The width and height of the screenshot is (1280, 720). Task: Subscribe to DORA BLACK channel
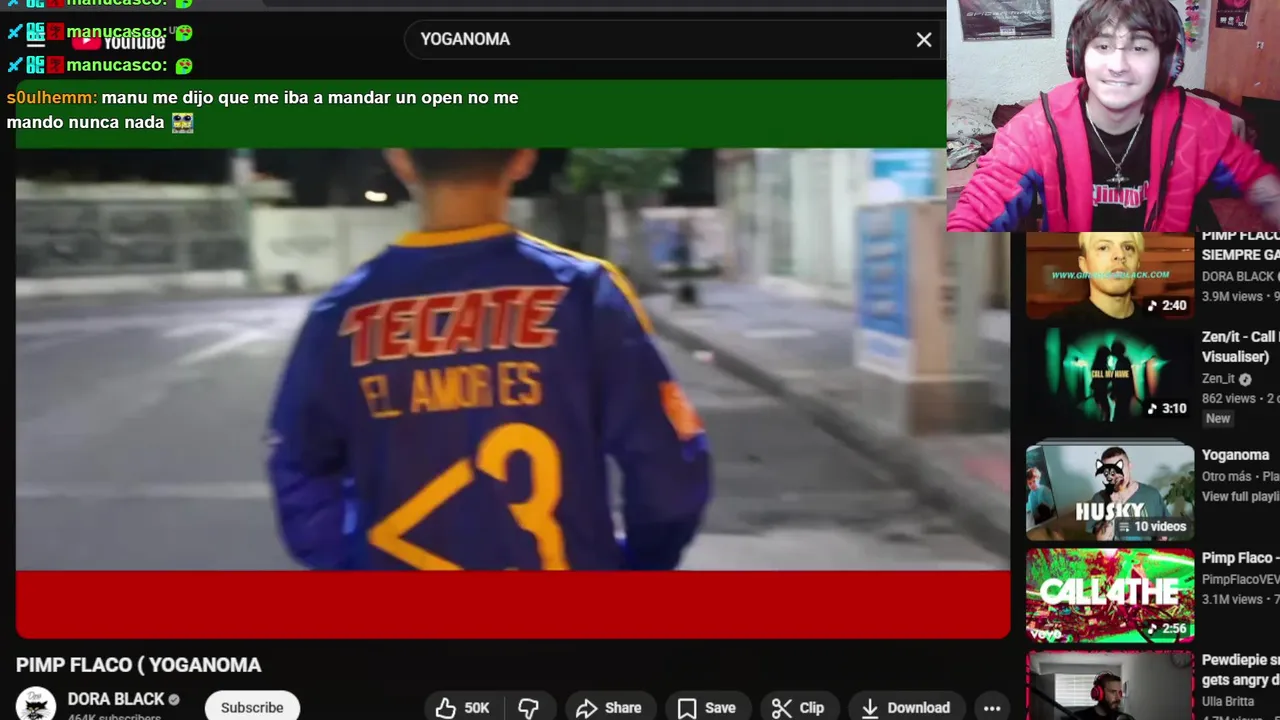[252, 706]
